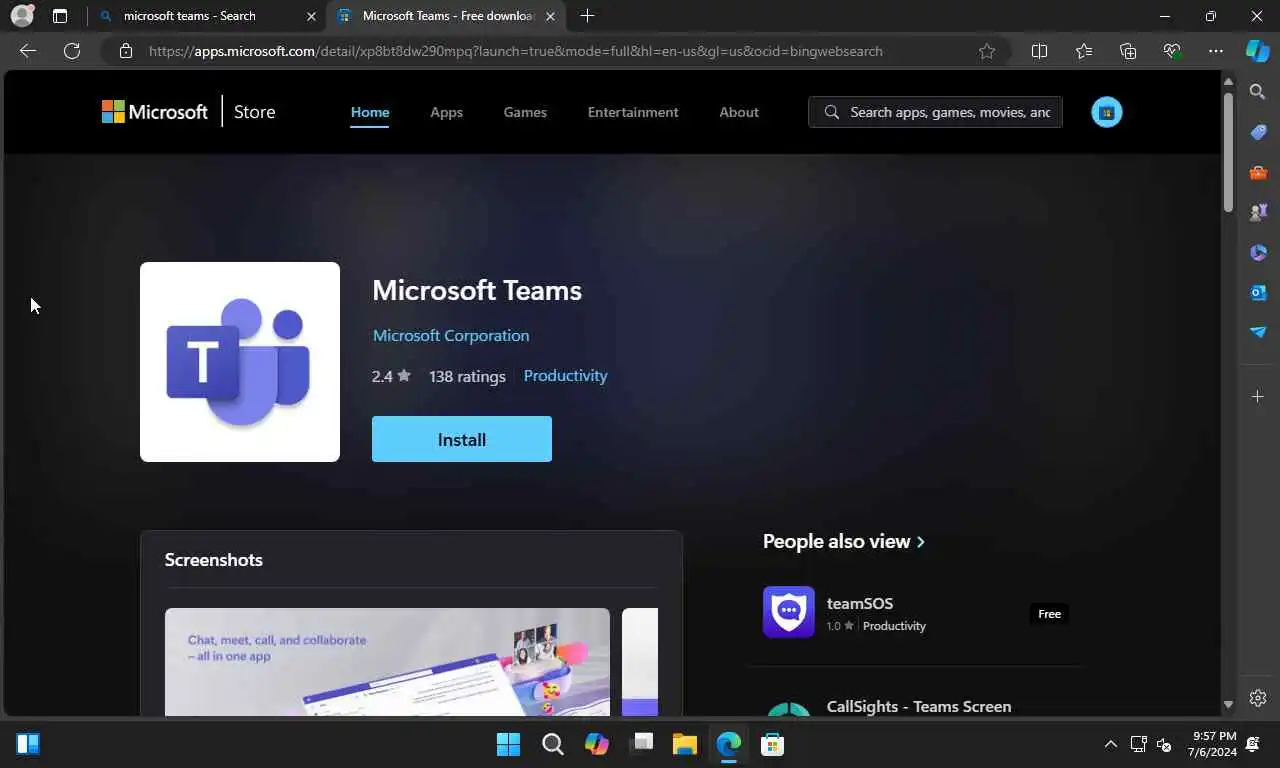The image size is (1280, 768).
Task: Select the About tab in Store navigation
Action: click(x=739, y=112)
